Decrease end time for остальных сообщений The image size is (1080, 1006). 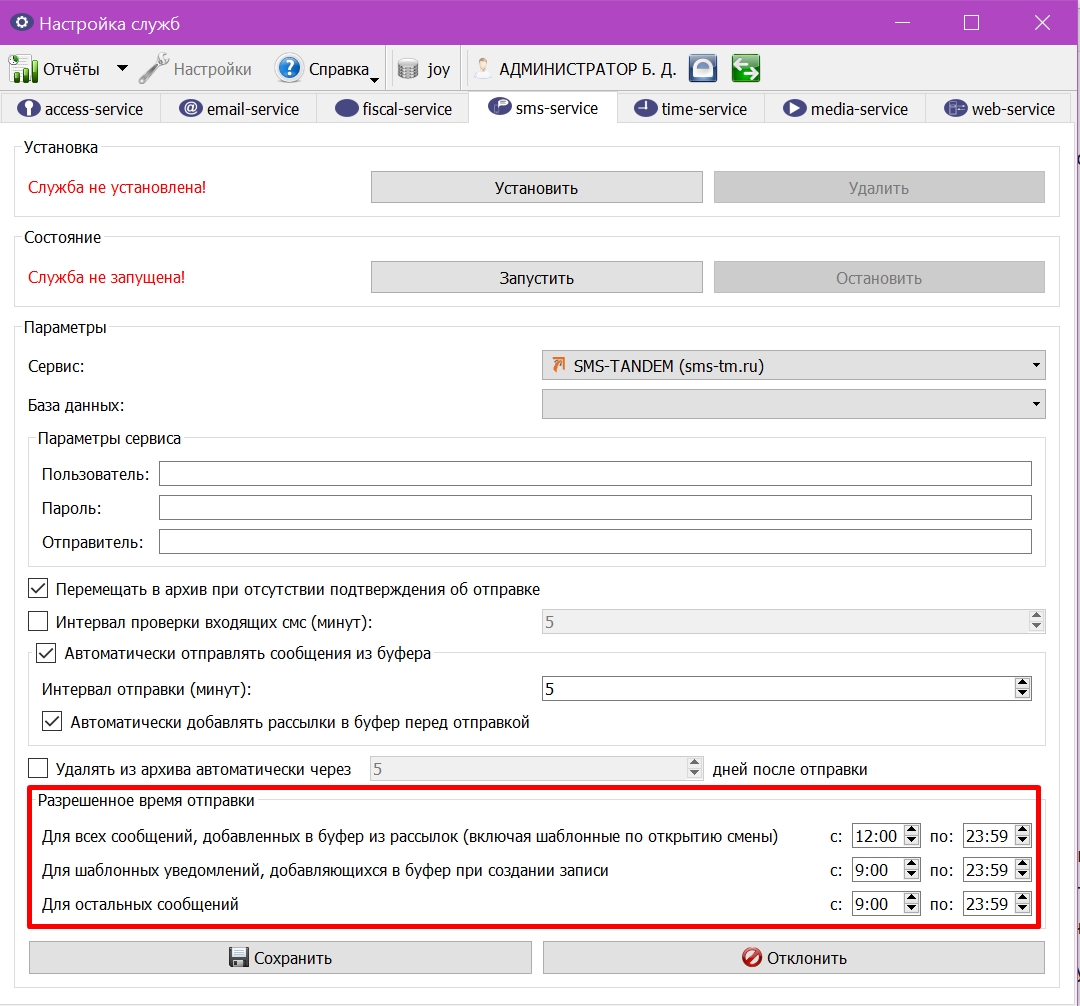coord(1023,909)
